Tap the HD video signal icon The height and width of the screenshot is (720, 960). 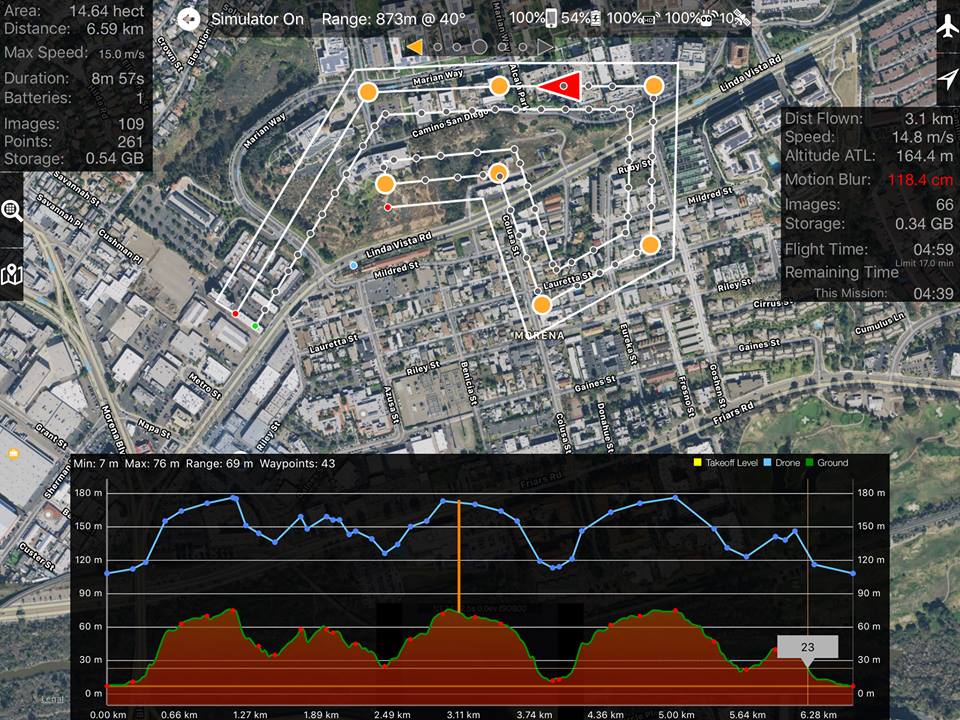[x=651, y=19]
